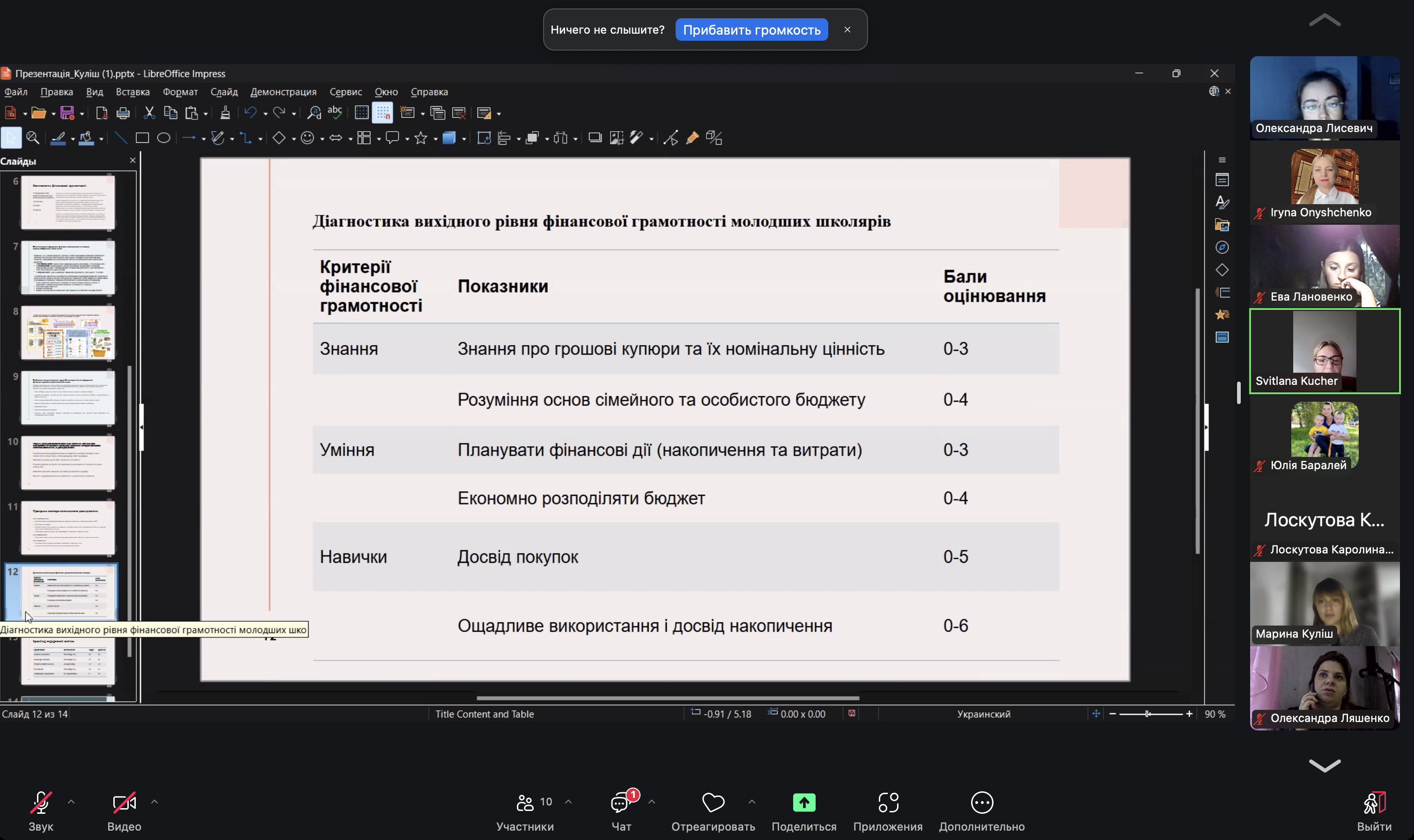Select the Zoom & Pan magnifier tool
This screenshot has height=840, width=1414.
pyautogui.click(x=33, y=138)
